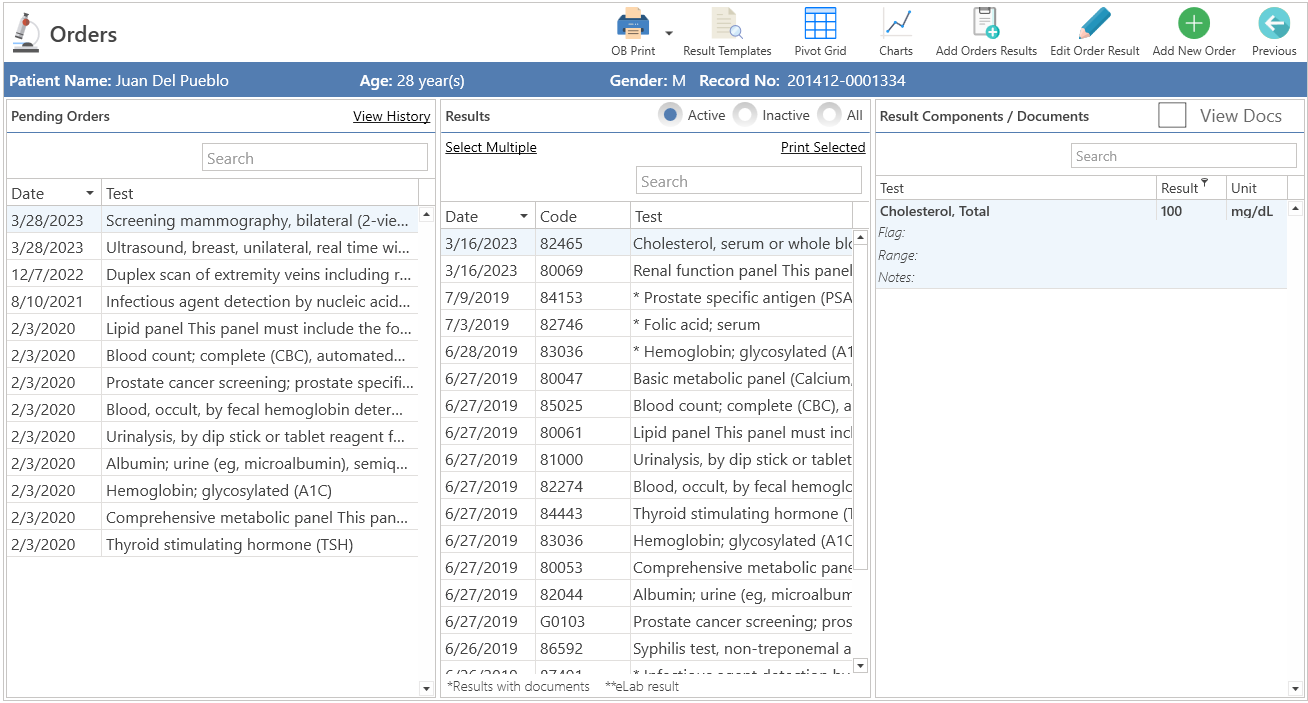
Task: Select Duplex scan of extremity veins order
Action: click(x=212, y=274)
